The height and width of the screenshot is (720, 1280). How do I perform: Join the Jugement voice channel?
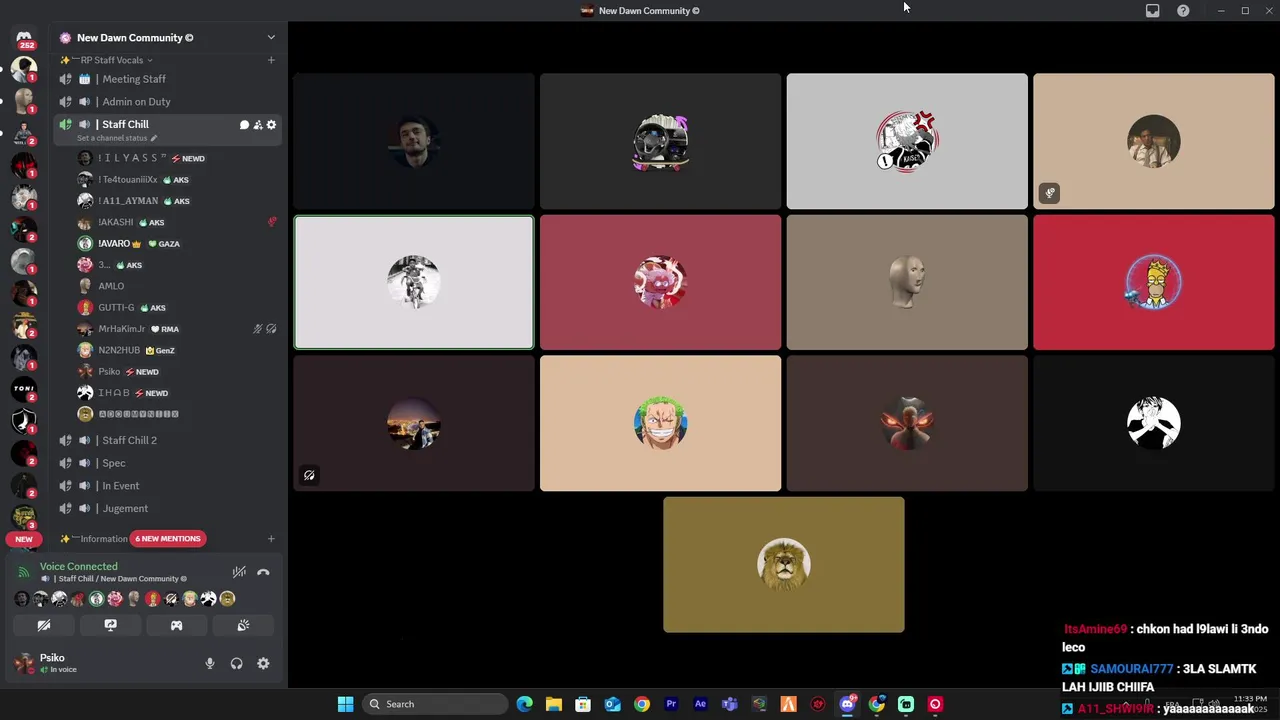point(166,509)
